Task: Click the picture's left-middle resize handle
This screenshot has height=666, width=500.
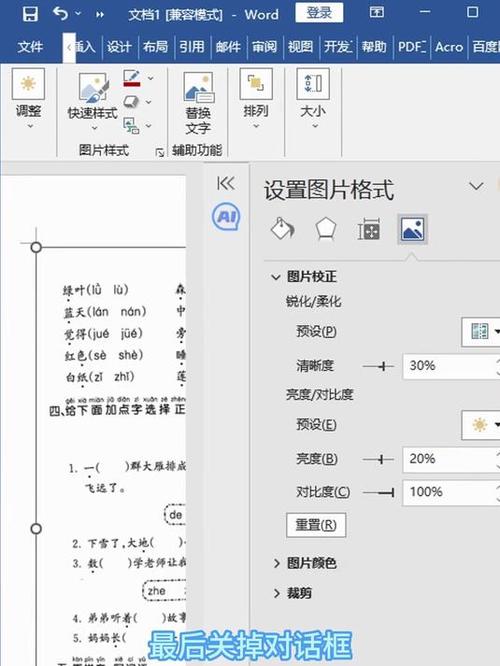Action: click(x=36, y=529)
